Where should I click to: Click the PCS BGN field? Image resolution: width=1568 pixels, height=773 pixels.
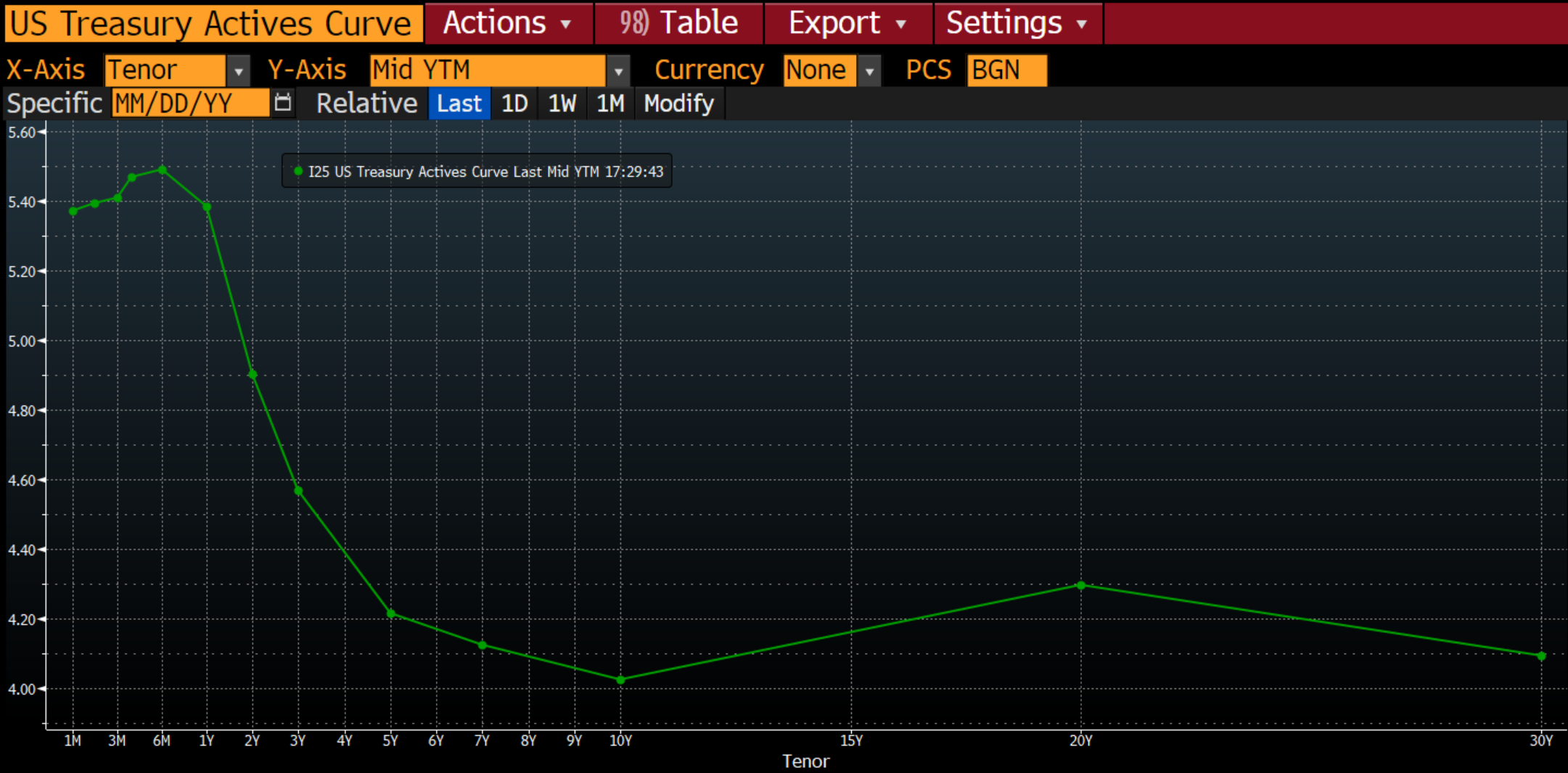pyautogui.click(x=1007, y=71)
